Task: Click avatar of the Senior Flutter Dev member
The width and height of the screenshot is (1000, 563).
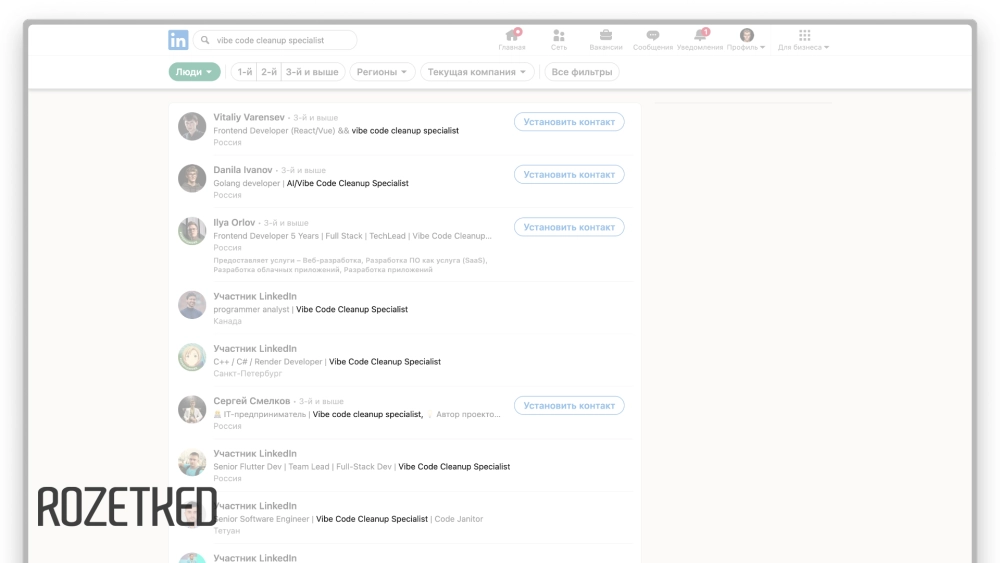Action: pos(192,462)
